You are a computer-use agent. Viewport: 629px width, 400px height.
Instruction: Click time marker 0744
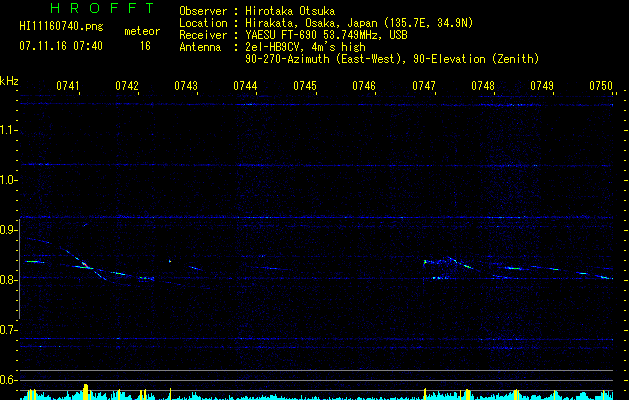click(x=246, y=86)
